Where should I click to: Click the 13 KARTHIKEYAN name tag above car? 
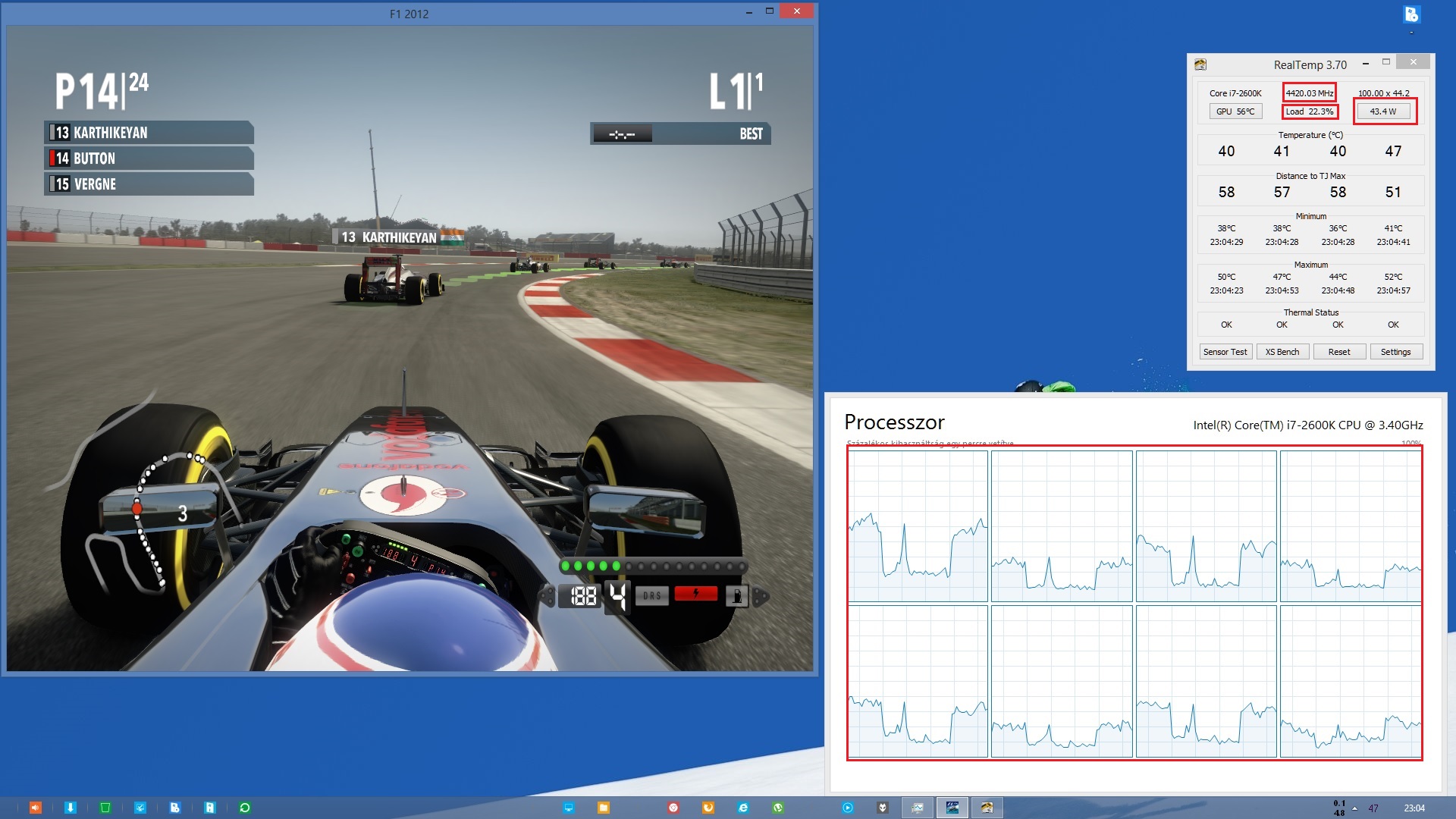pyautogui.click(x=400, y=237)
